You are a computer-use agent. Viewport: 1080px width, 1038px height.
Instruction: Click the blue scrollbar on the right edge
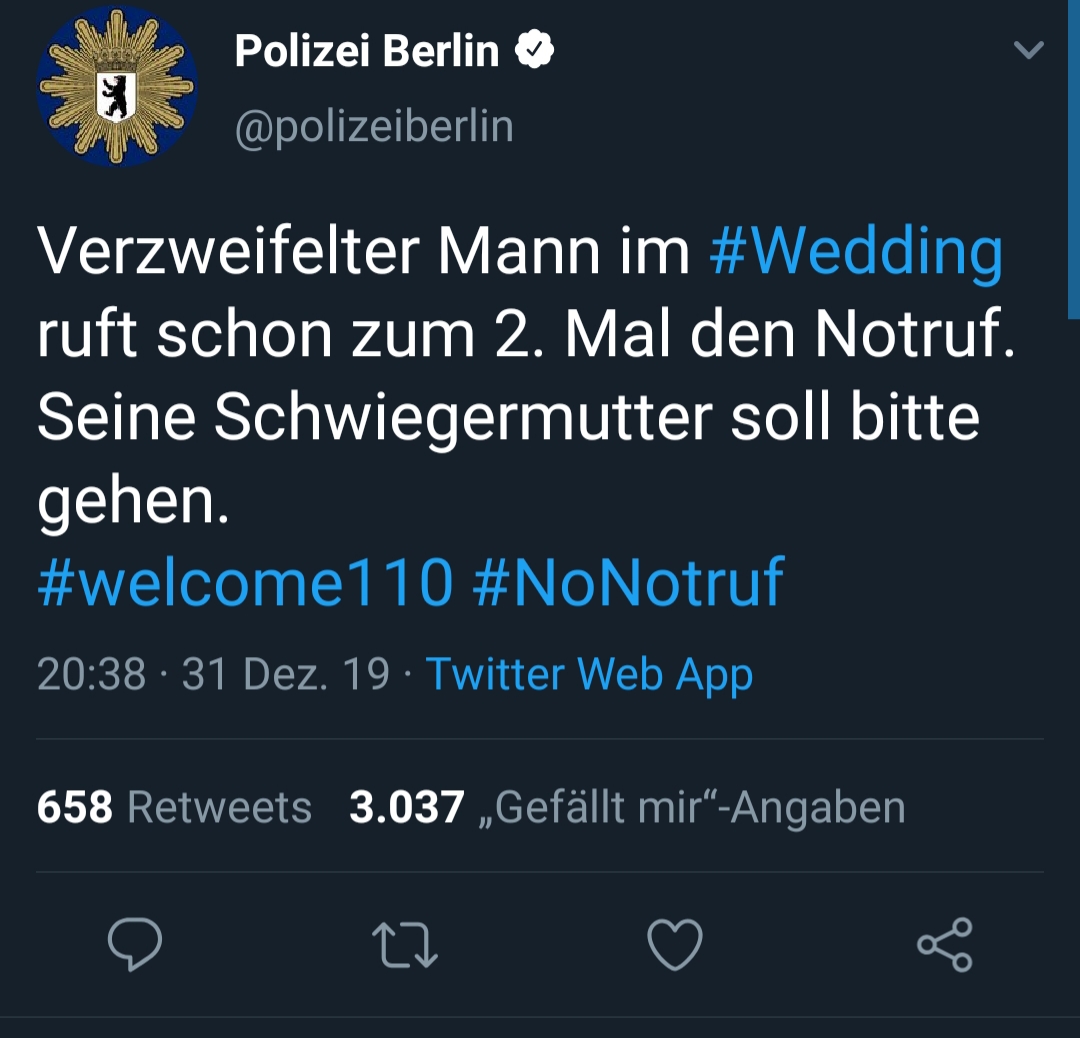tap(1073, 160)
